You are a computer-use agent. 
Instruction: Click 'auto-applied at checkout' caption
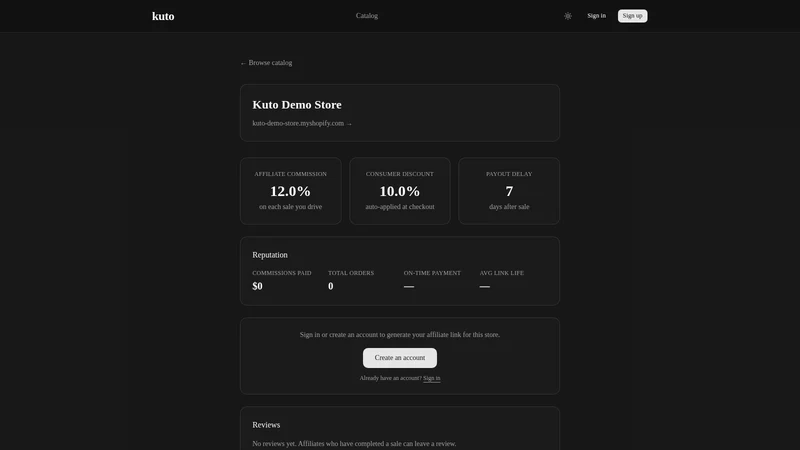click(x=399, y=207)
